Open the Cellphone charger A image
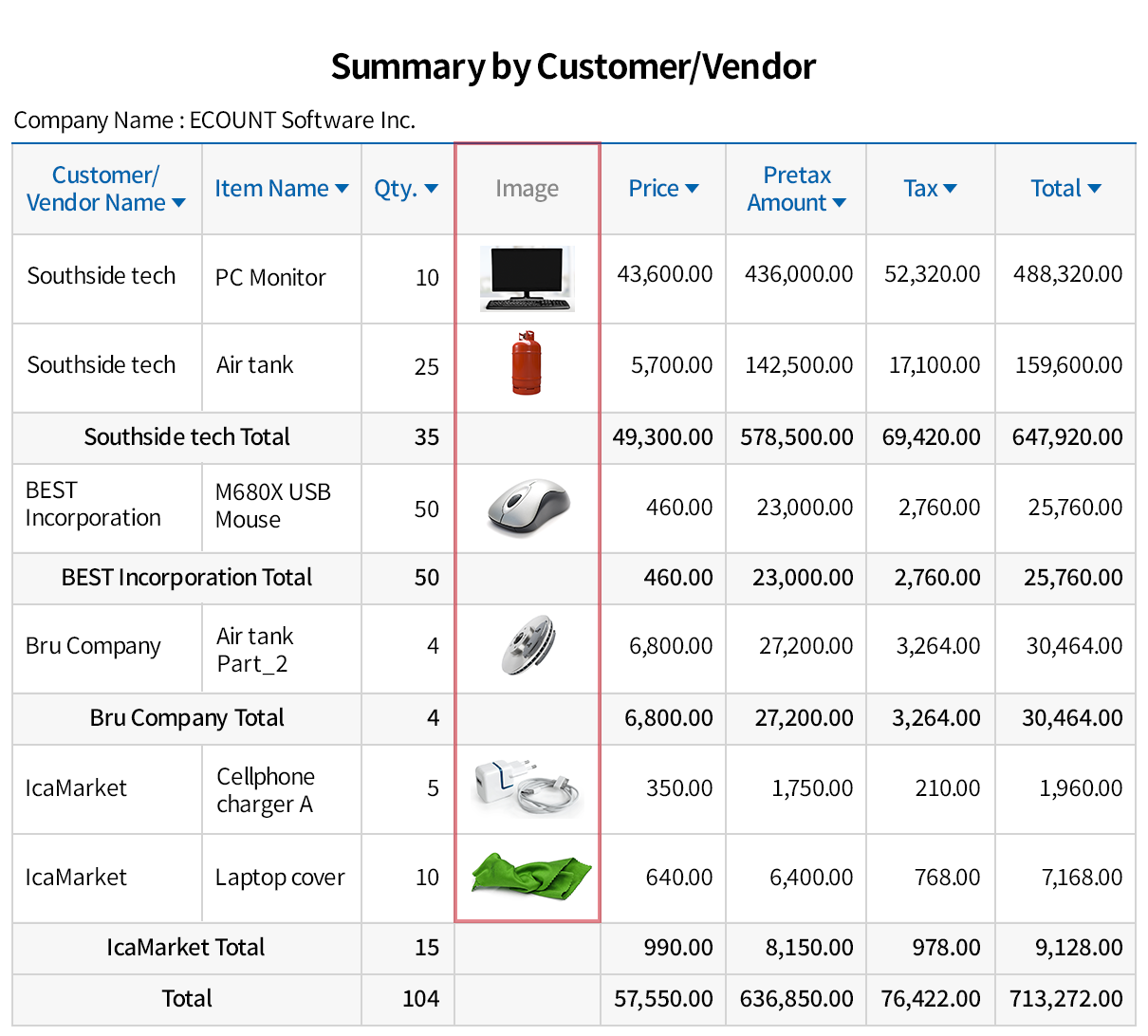Viewport: 1148px width, 1036px height. point(527,787)
